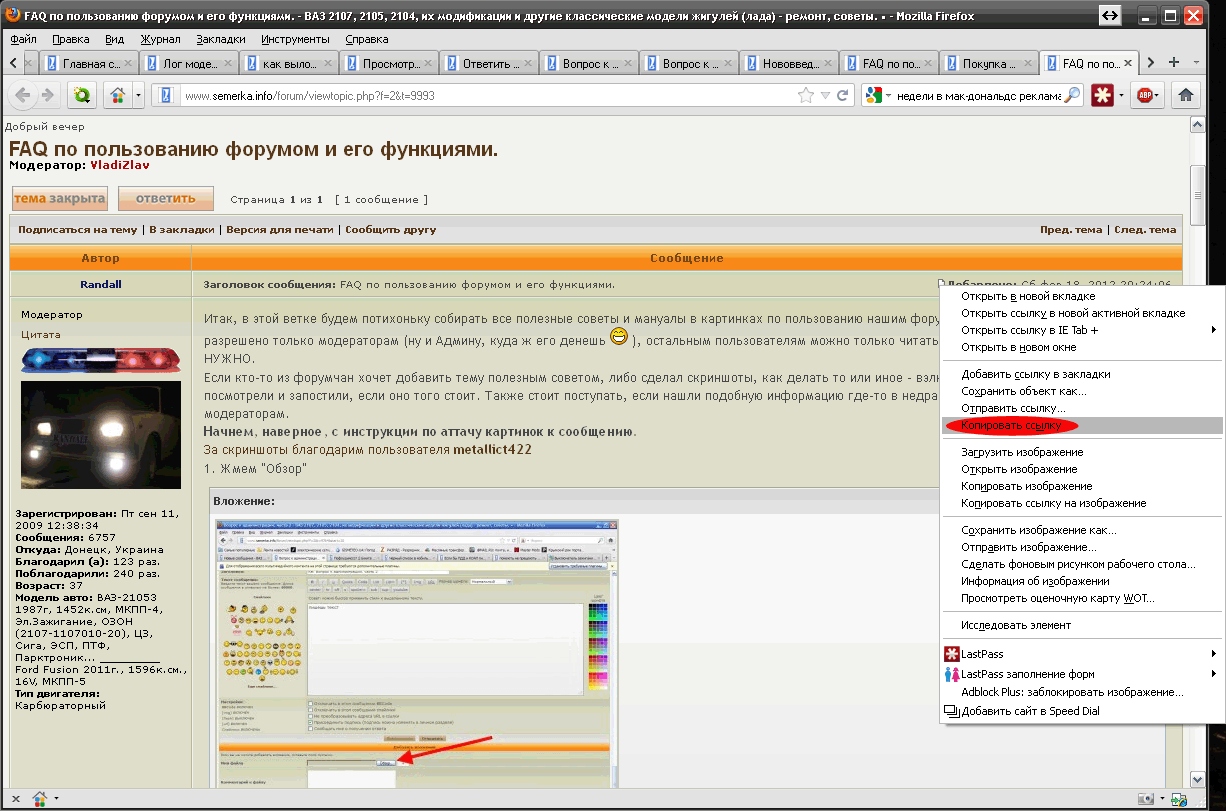Open the 'Закладки' menu in menu bar
The image size is (1226, 811).
[x=221, y=39]
